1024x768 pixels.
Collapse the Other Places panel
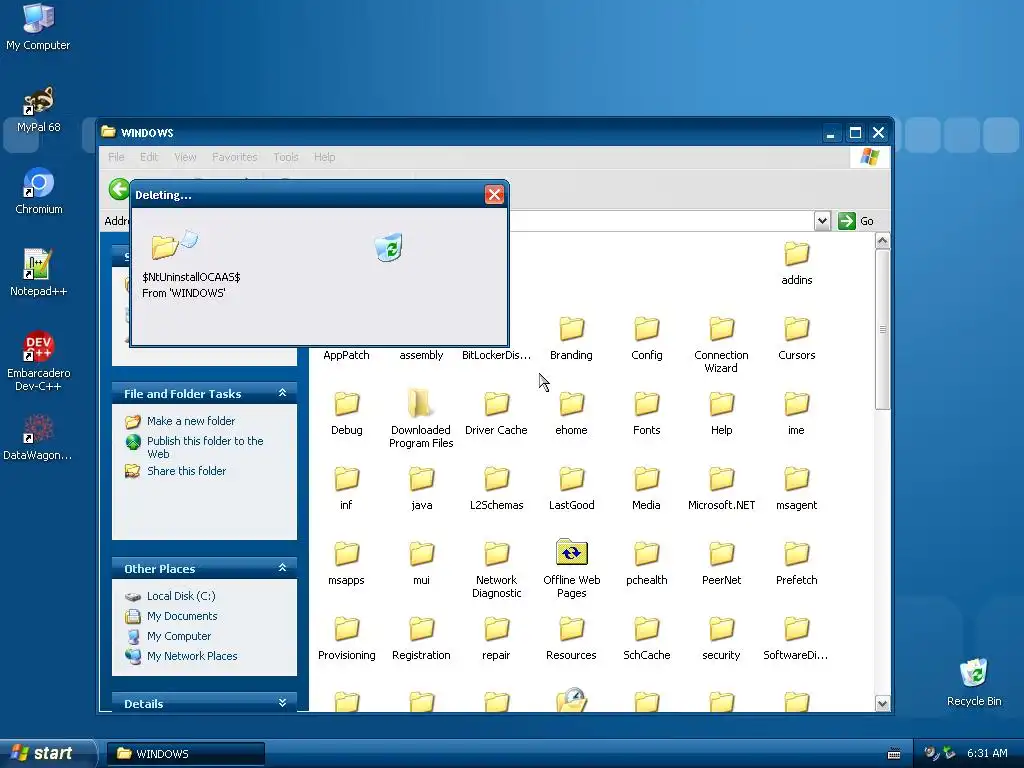[x=282, y=568]
